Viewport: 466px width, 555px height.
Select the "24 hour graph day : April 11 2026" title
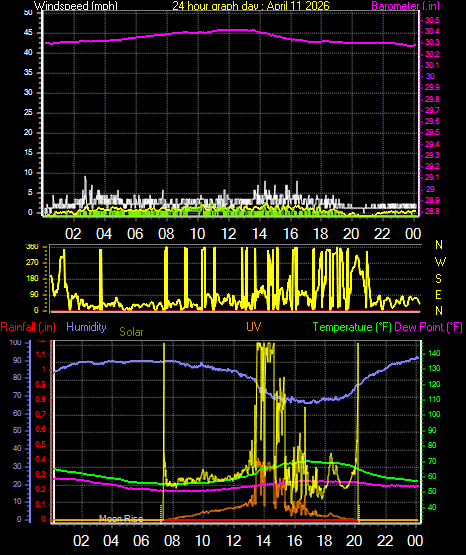251,6
